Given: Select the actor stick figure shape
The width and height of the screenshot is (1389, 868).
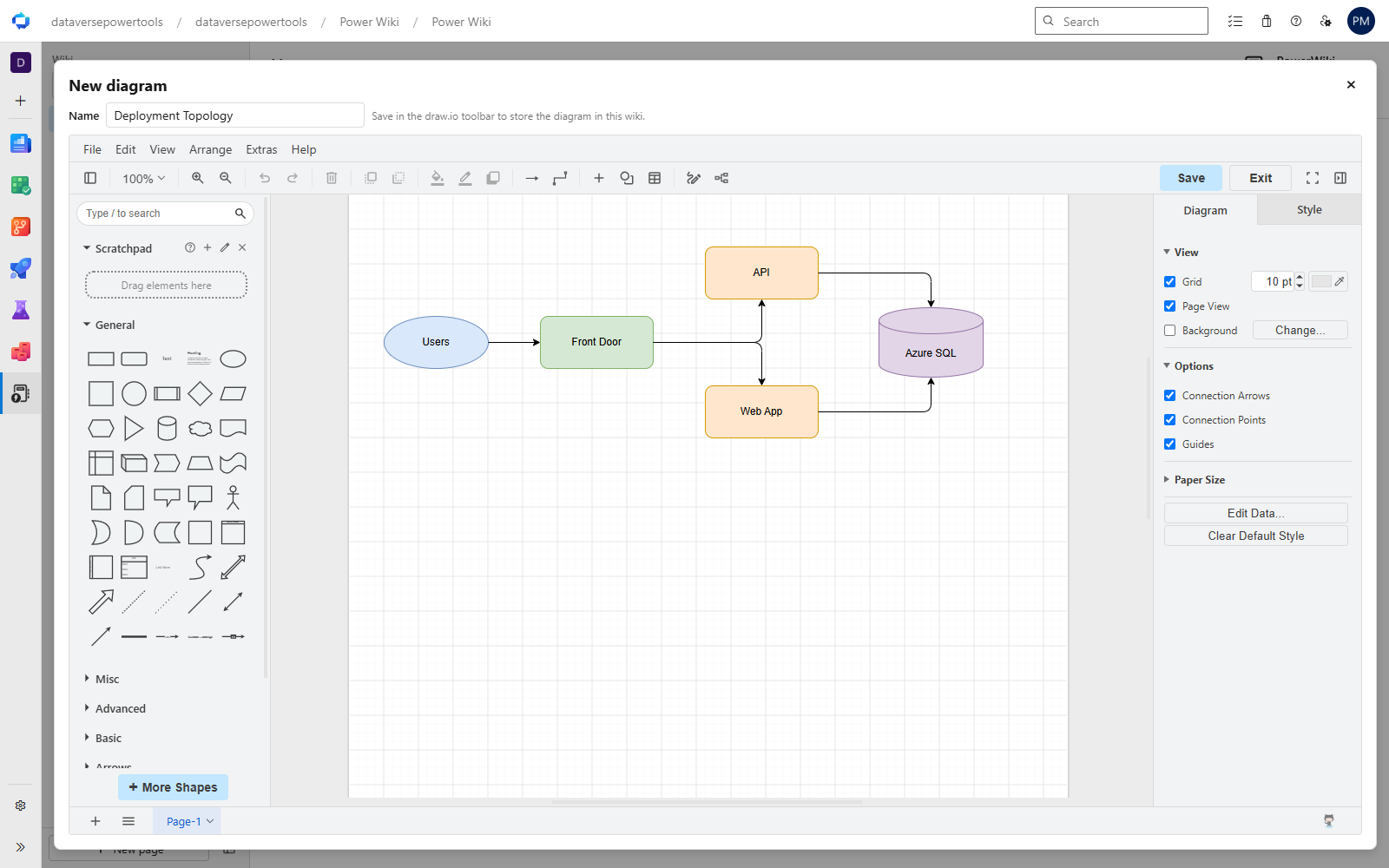Looking at the screenshot, I should tap(233, 497).
